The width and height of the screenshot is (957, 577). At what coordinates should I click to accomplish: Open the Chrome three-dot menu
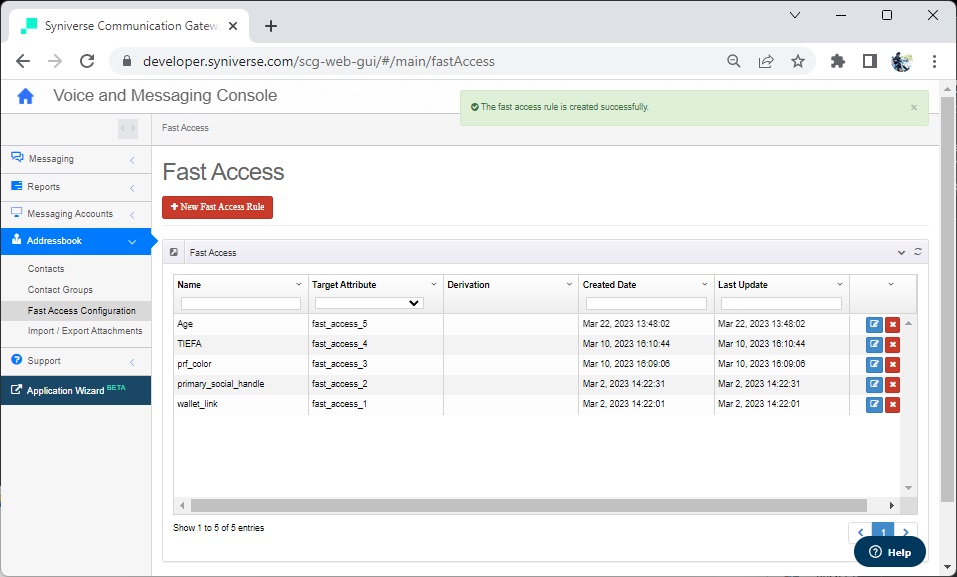[x=934, y=61]
